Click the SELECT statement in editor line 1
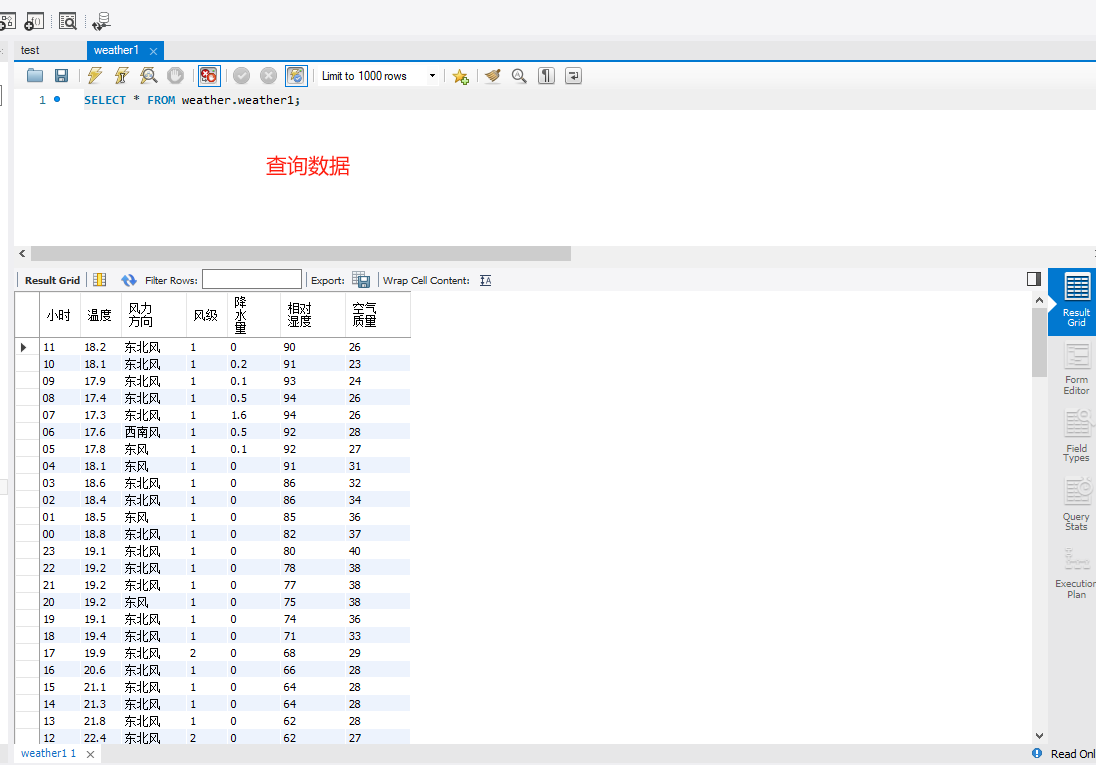Image resolution: width=1096 pixels, height=765 pixels. coord(192,100)
